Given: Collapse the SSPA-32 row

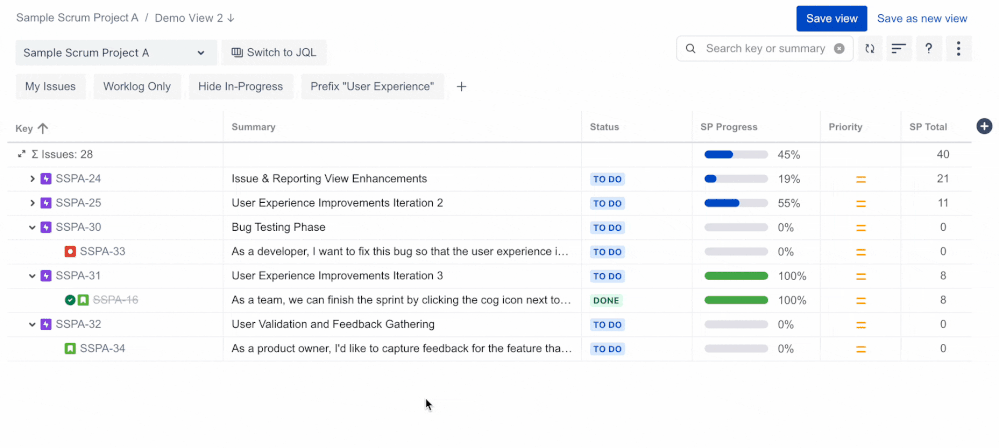Looking at the screenshot, I should coord(32,324).
